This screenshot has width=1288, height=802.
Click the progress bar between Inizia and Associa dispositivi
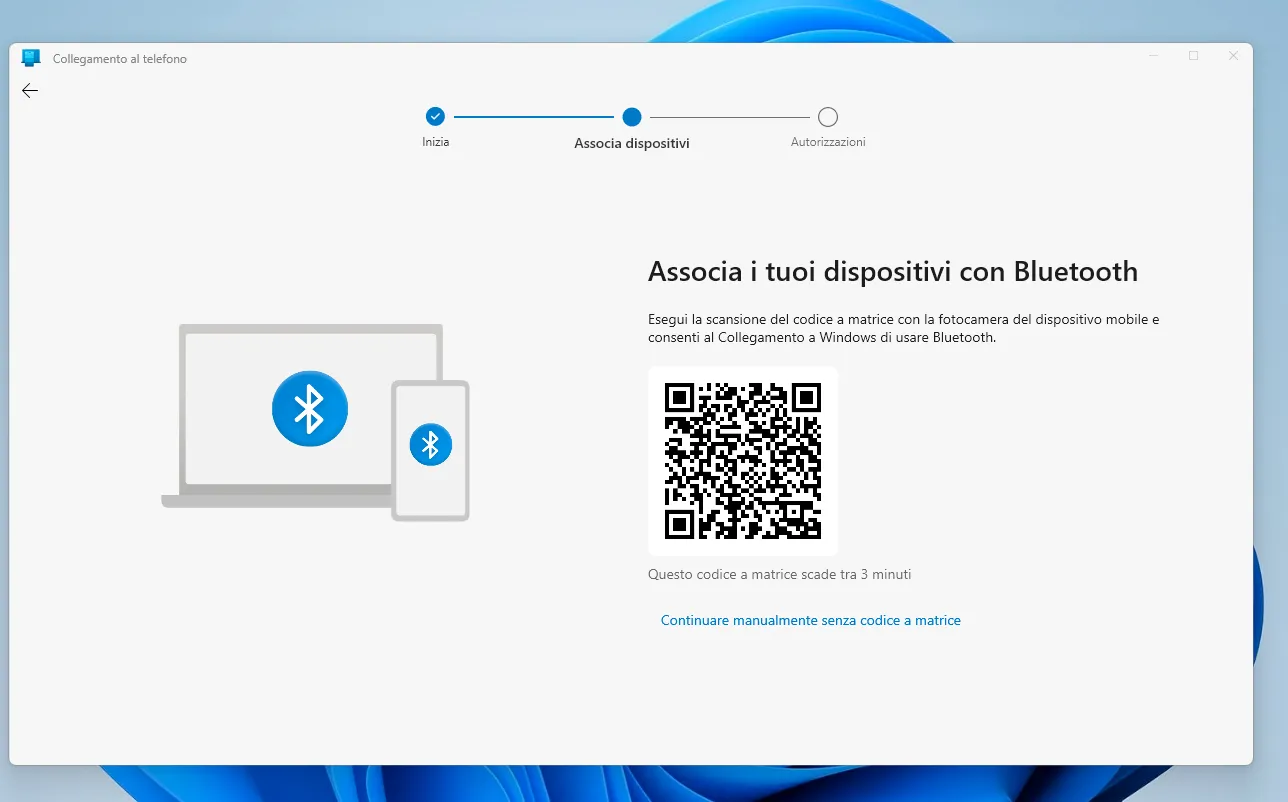(x=533, y=116)
